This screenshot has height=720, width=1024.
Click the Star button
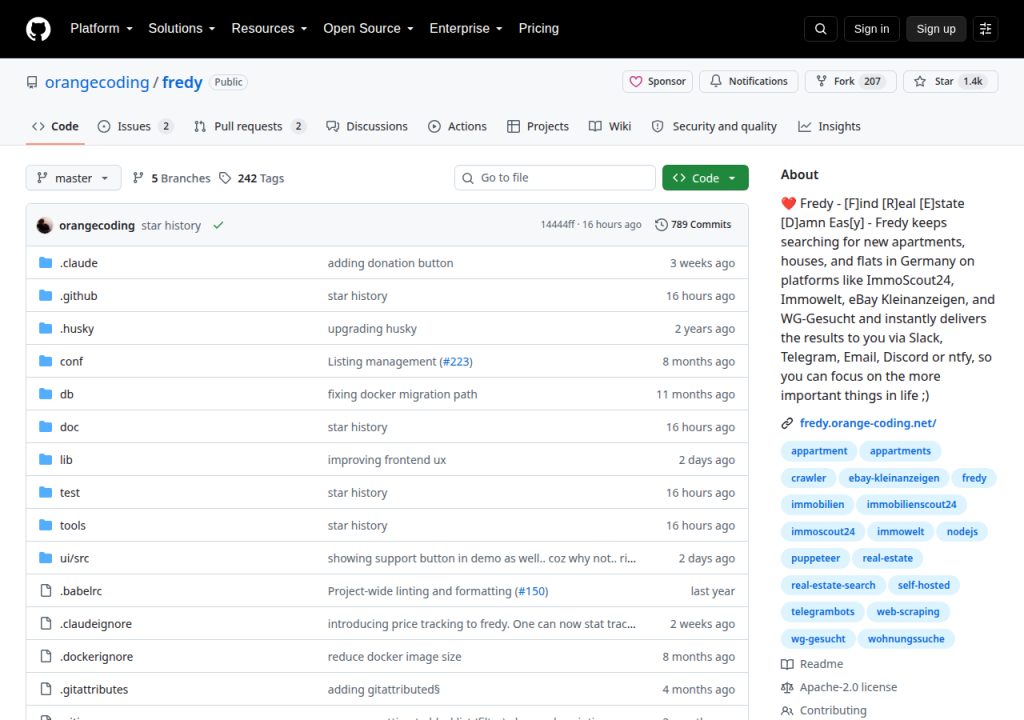[950, 82]
